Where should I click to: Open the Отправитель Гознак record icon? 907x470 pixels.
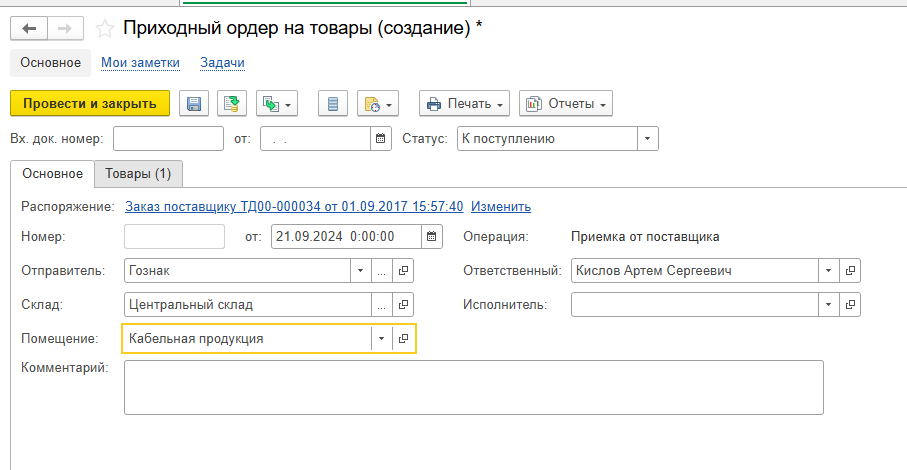pyautogui.click(x=403, y=271)
